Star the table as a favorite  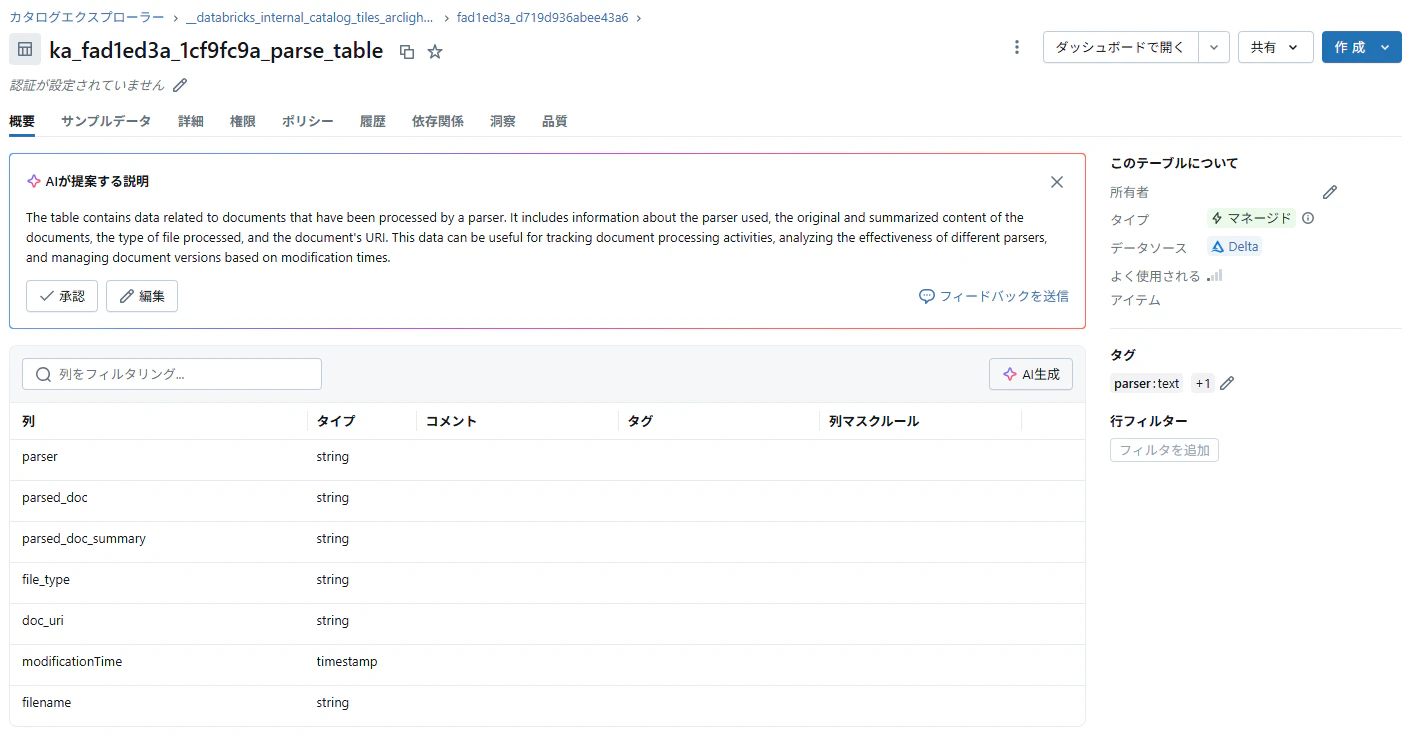pos(435,51)
